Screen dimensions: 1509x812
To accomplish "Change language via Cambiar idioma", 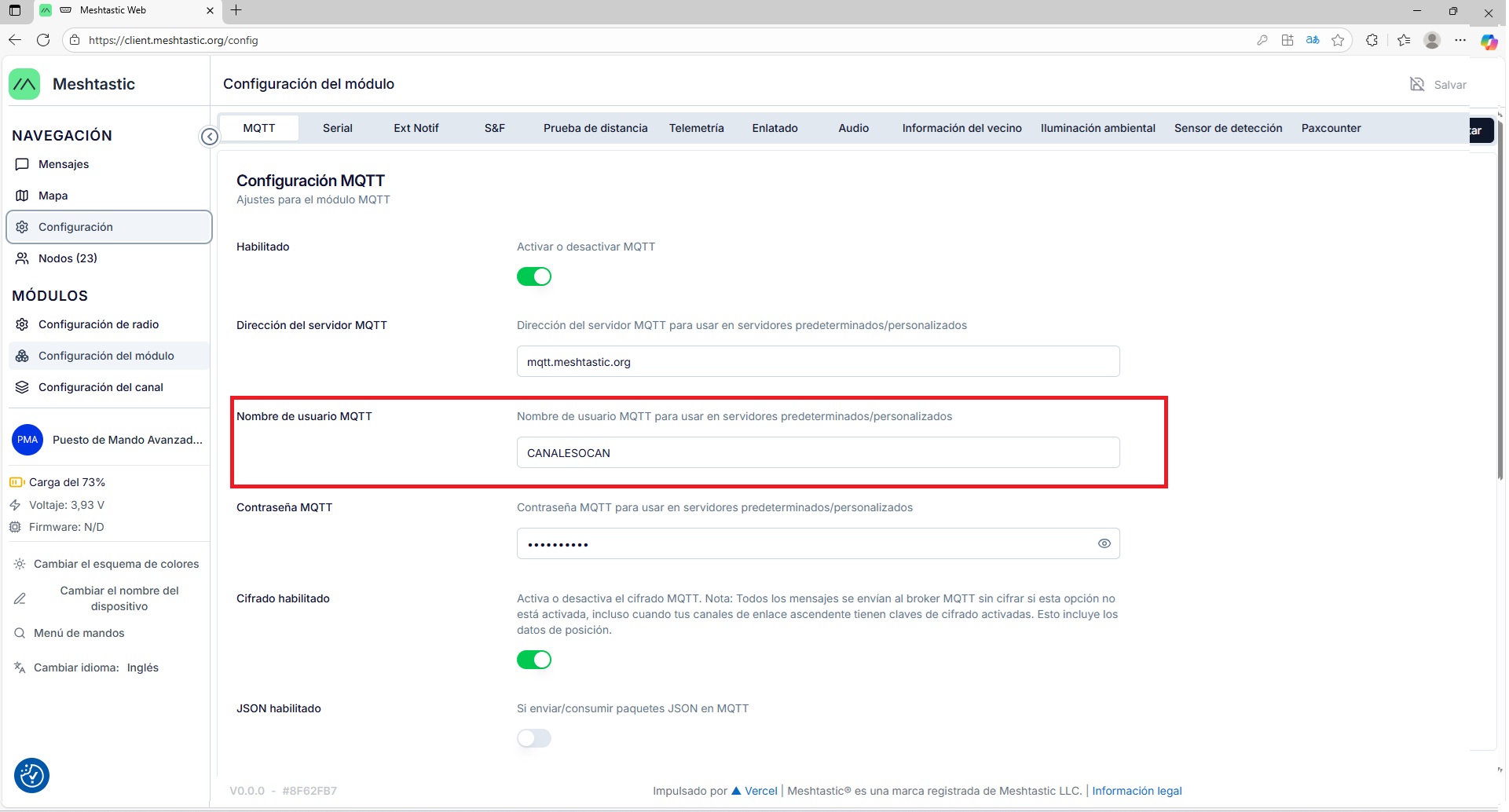I will (96, 668).
